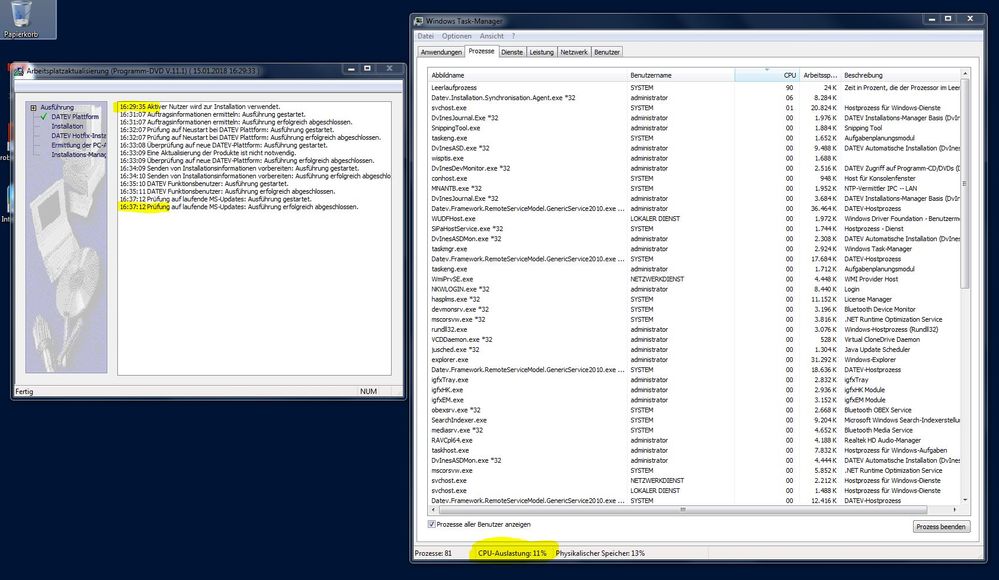Click the Arbeitsplatzaktualisierung title bar icon

[x=19, y=71]
